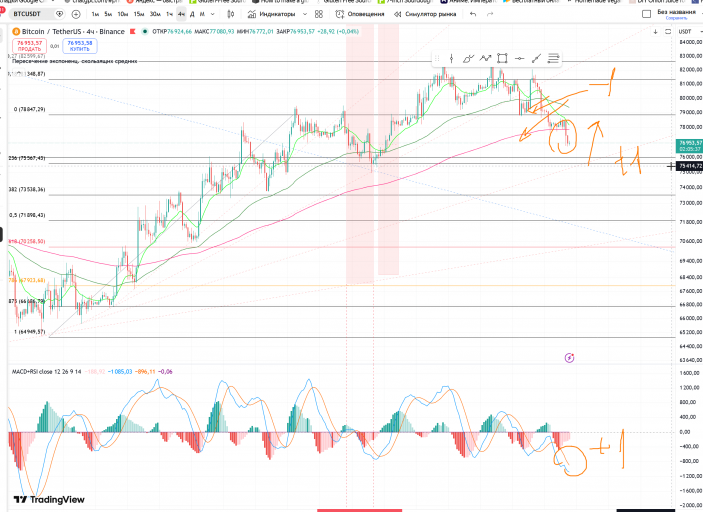Click the ОТКР 76924,66 open value
The width and height of the screenshot is (703, 512).
tap(172, 31)
